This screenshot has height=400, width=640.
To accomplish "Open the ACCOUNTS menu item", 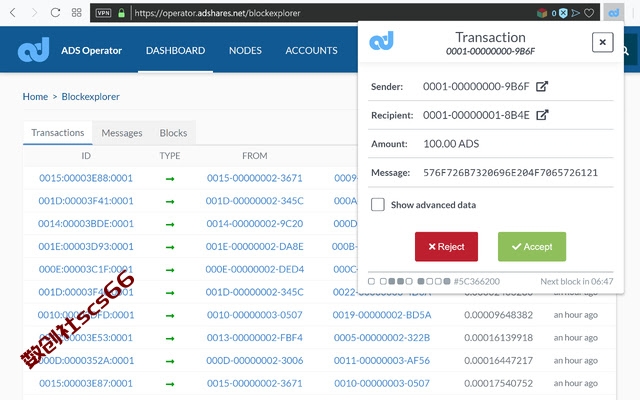I will [x=311, y=50].
